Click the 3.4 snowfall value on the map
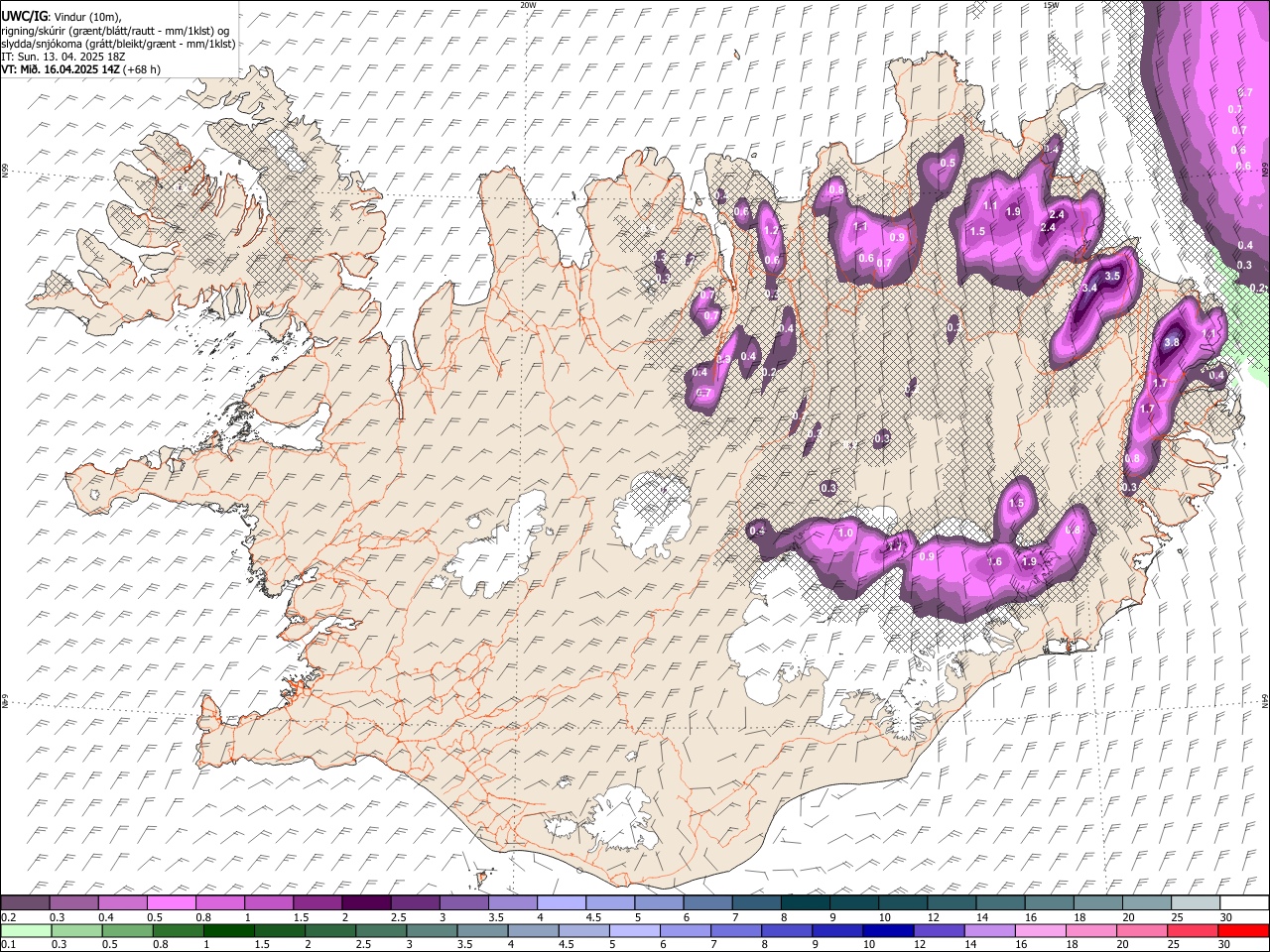Viewport: 1270px width, 952px height. (1088, 288)
